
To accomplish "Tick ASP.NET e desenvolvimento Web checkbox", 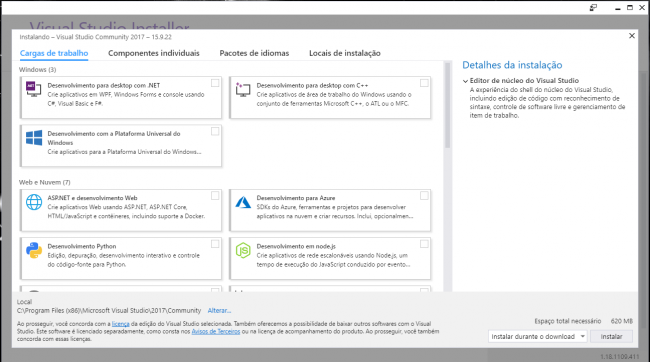I will pyautogui.click(x=215, y=196).
